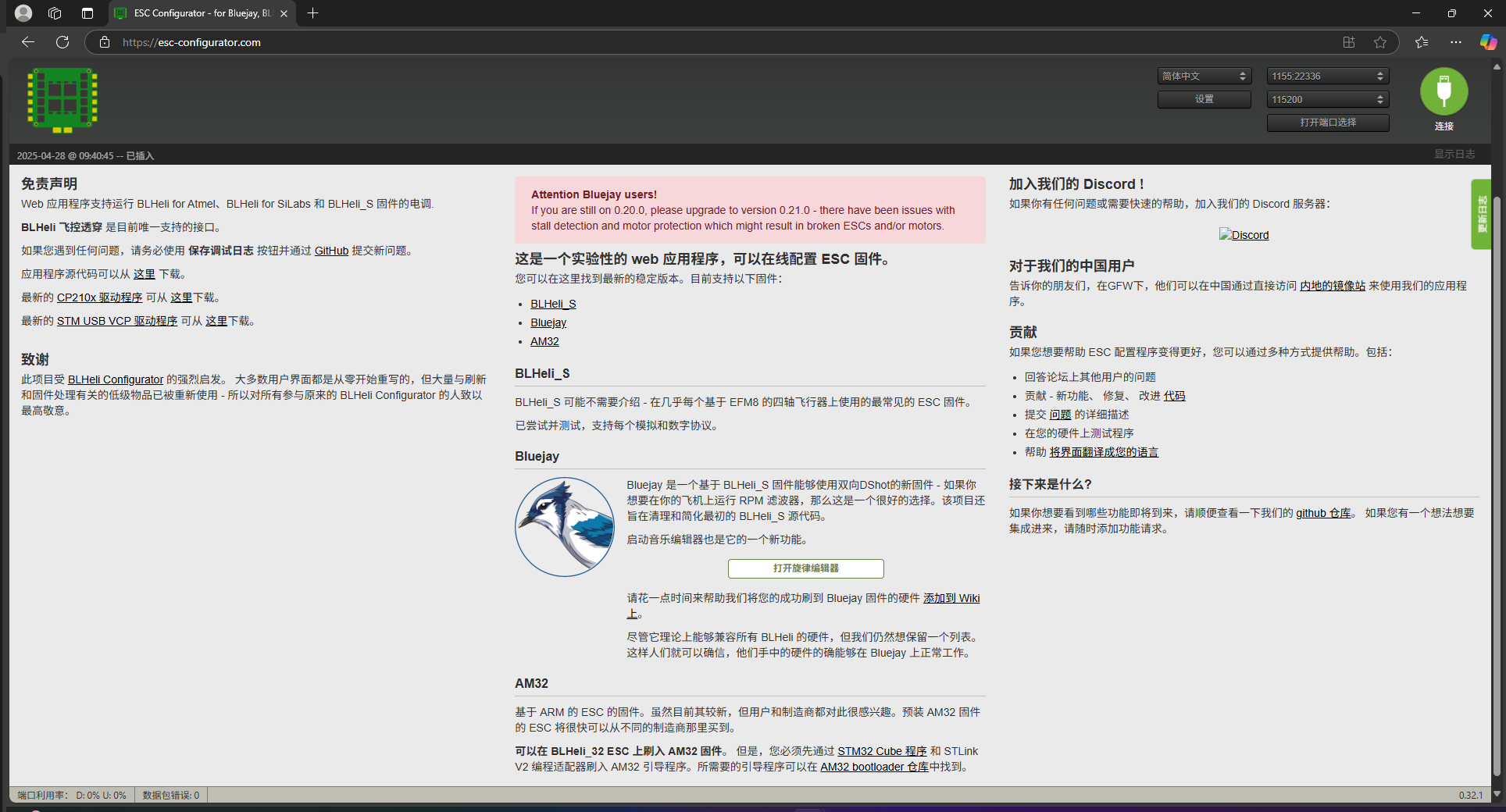Click the ESC Configurator chip logo
Screen dimensions: 1506x812
click(62, 100)
